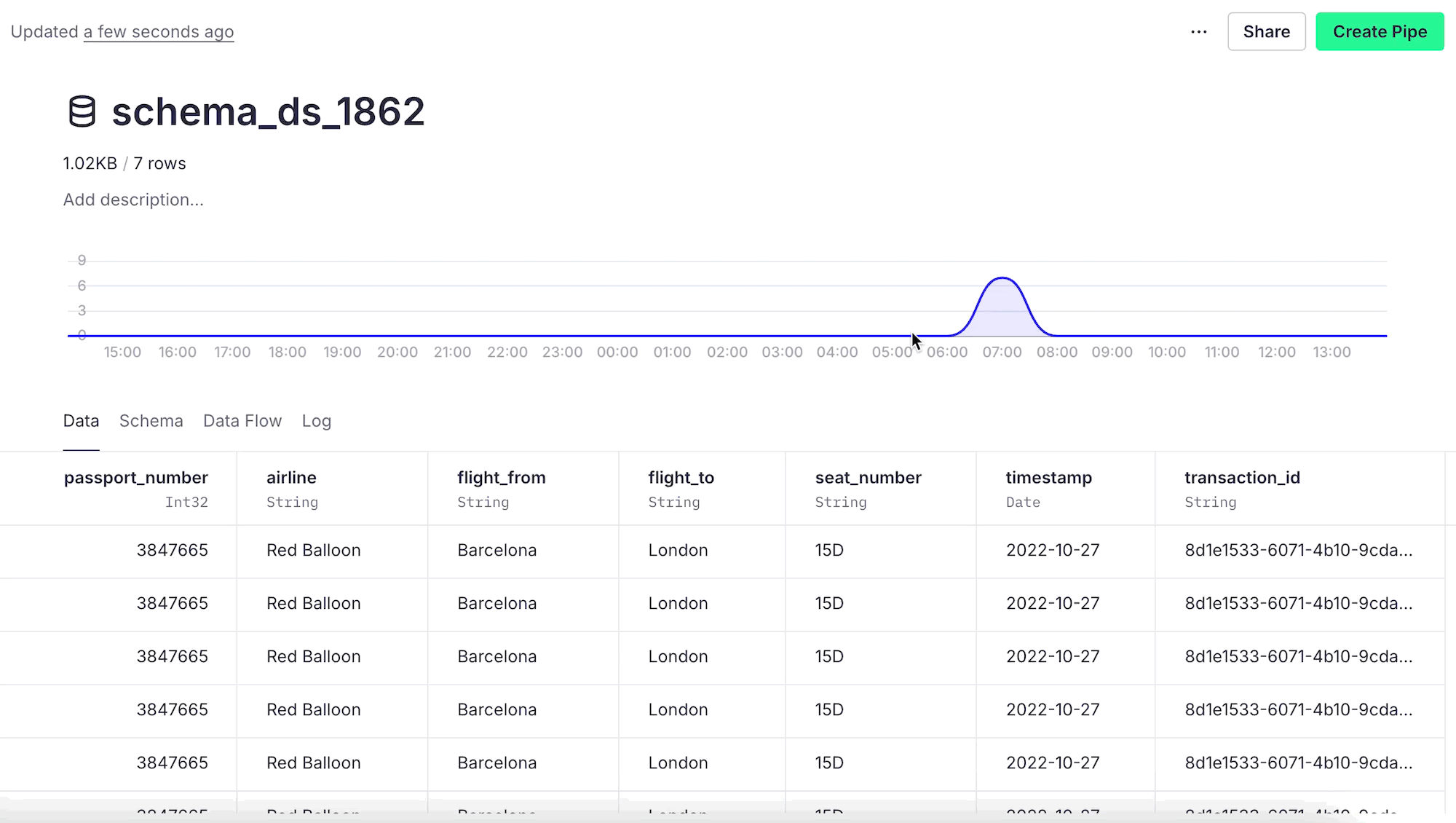Click the Share button
This screenshot has height=823, width=1456.
(x=1266, y=32)
